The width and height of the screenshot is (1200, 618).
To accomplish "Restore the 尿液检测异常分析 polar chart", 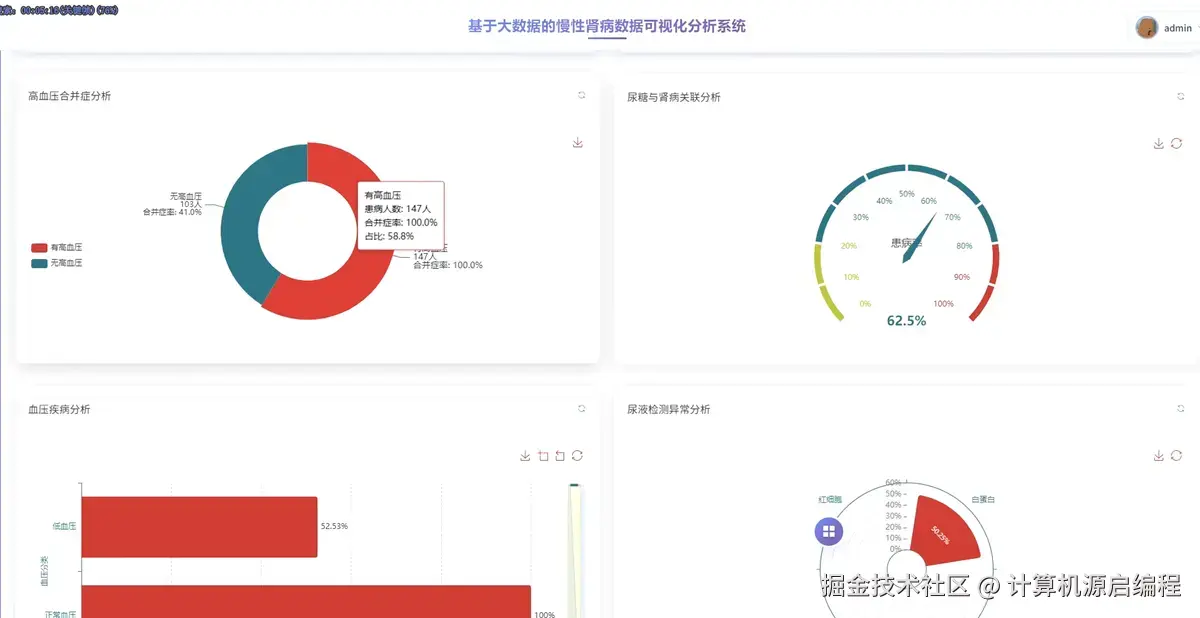I will (x=1176, y=456).
